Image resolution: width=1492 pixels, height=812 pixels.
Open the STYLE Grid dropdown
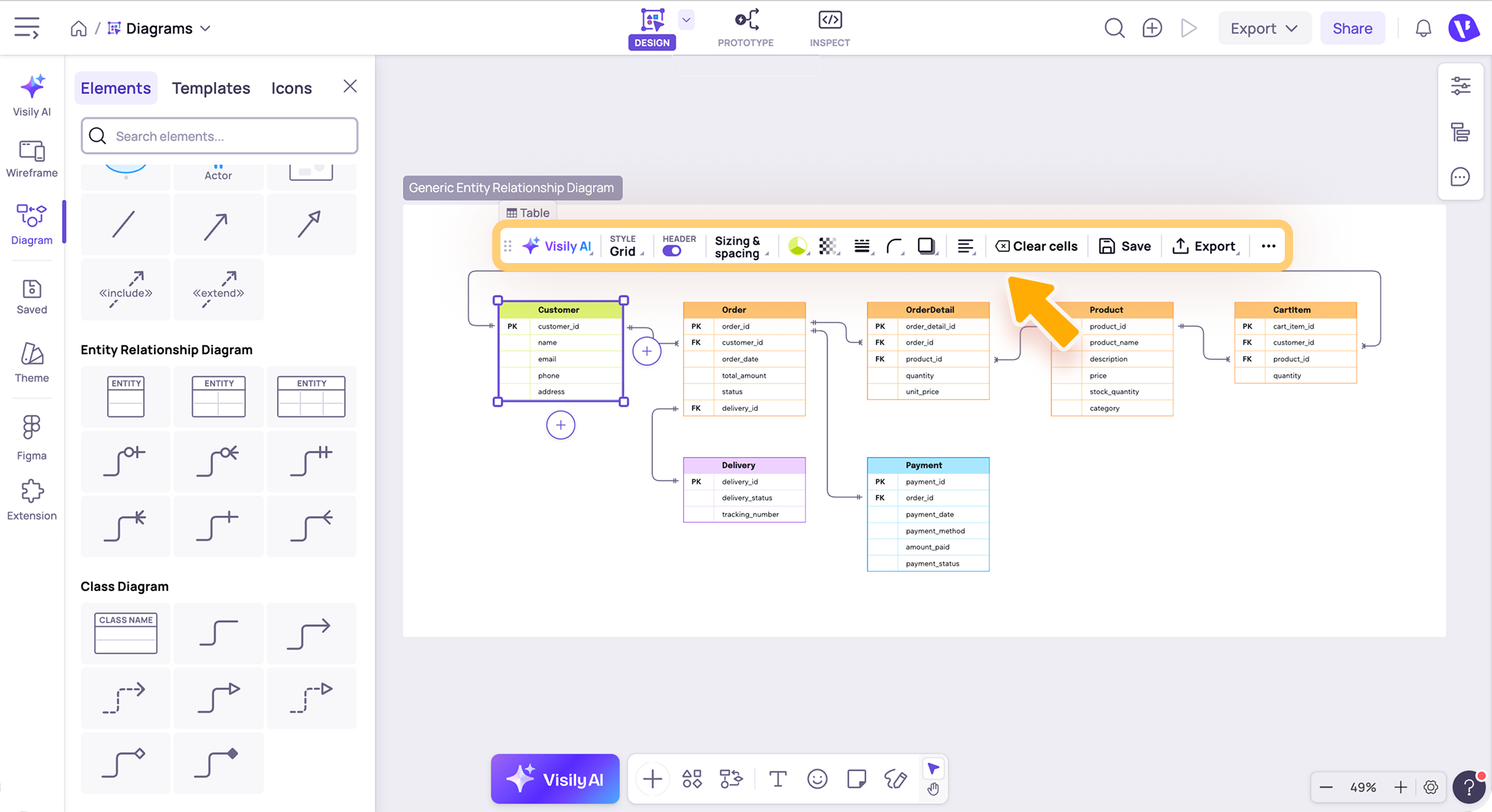627,246
